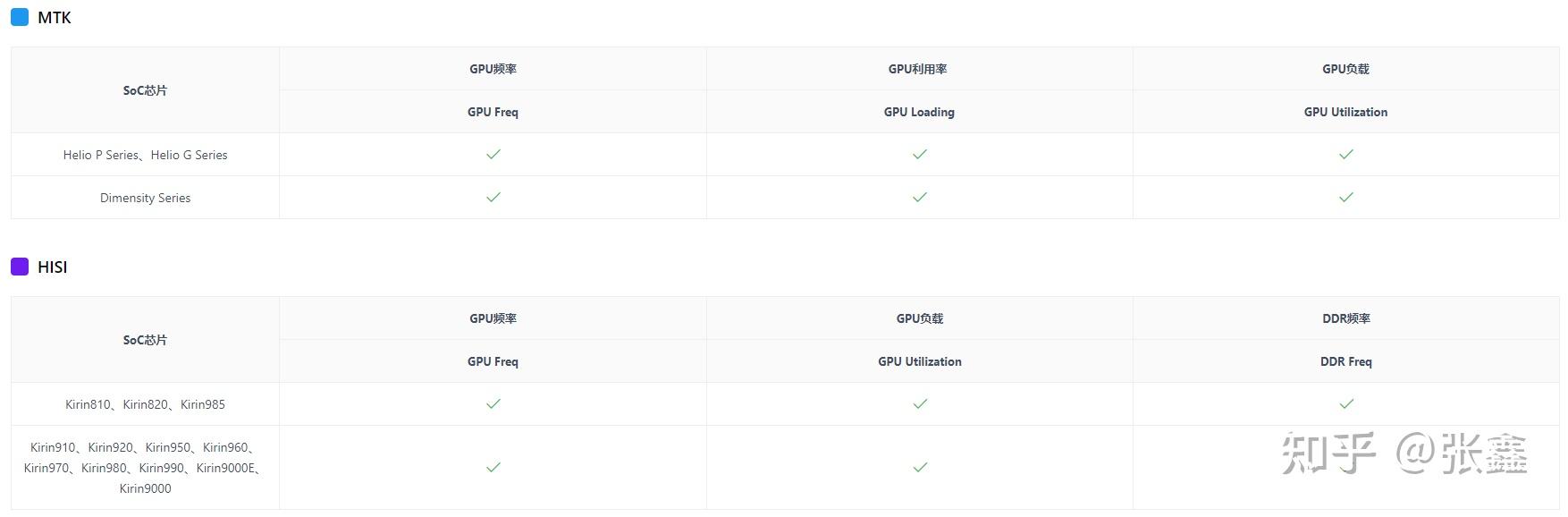Click the DDR Freq checkmark for Kirin810 row
Viewport: 1568px width, 517px height.
[1345, 404]
